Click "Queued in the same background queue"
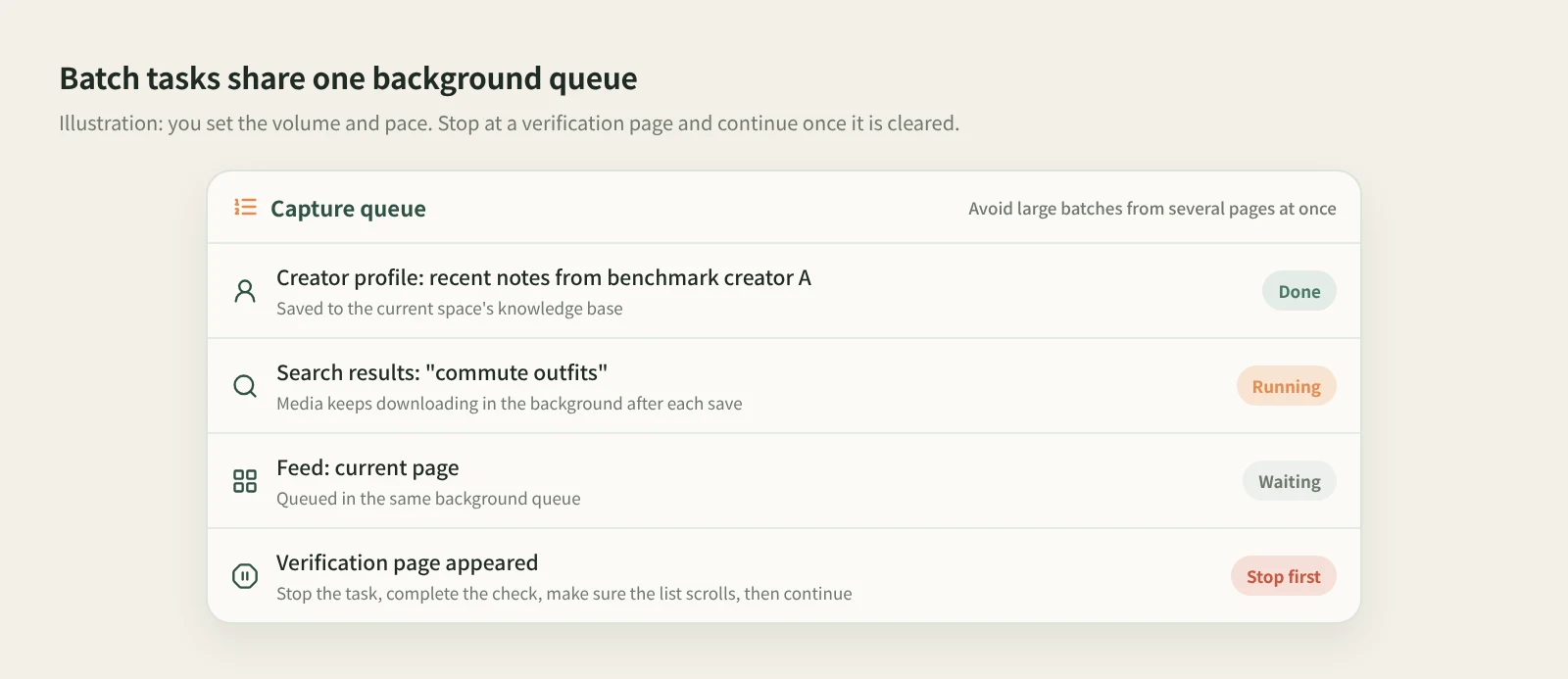The image size is (1568, 679). pyautogui.click(x=428, y=499)
